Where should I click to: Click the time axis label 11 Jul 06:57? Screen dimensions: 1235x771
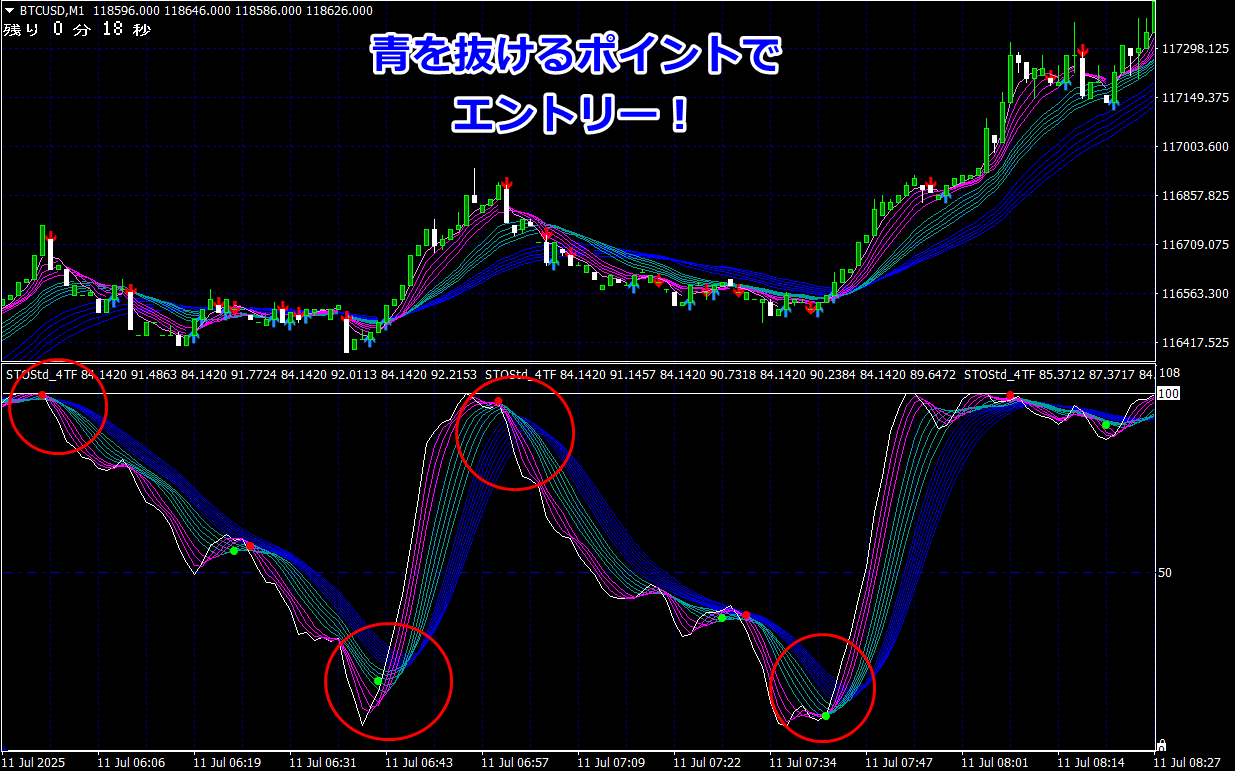pos(515,763)
